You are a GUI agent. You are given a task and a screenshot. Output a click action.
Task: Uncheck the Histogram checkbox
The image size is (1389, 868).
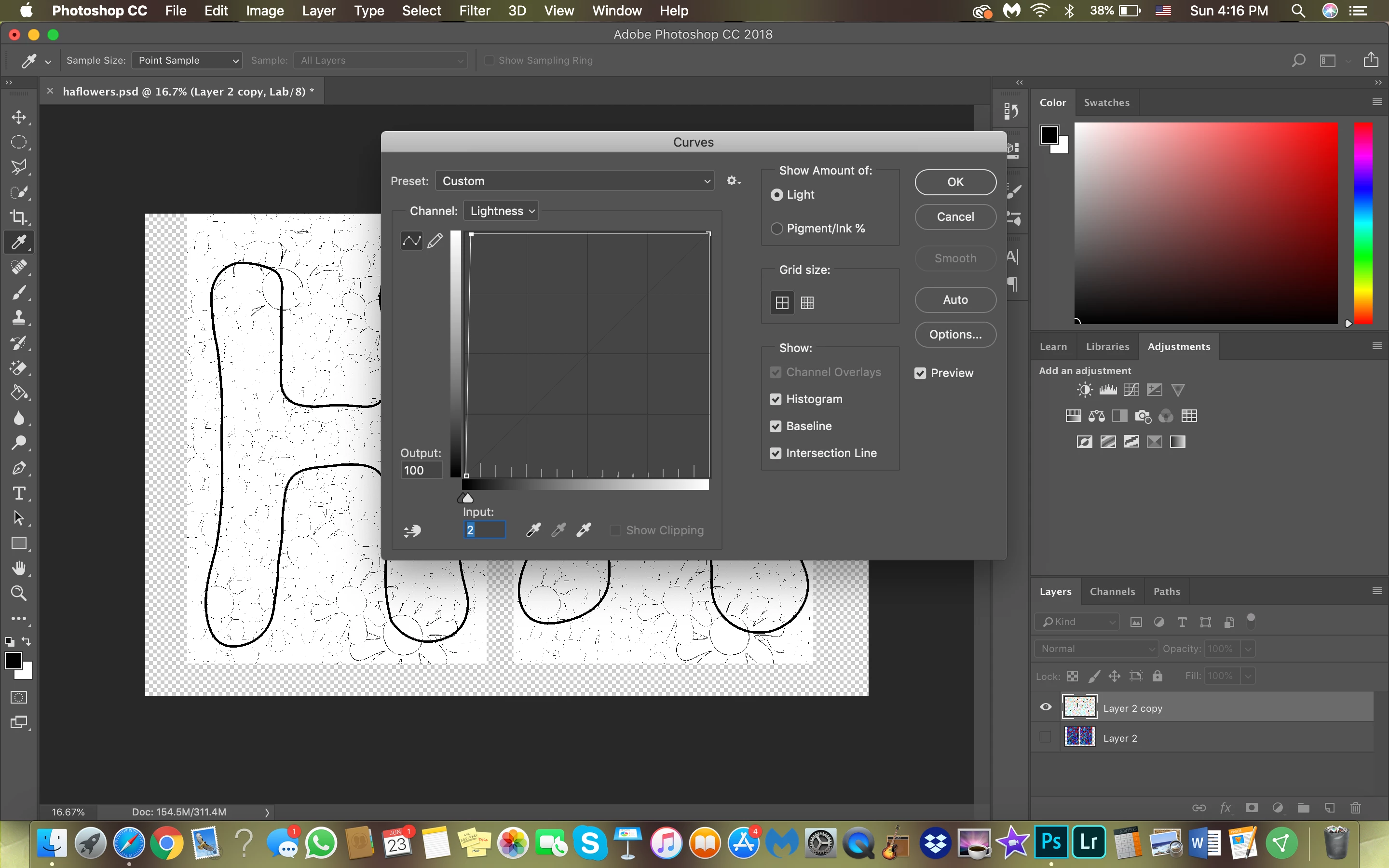tap(776, 399)
